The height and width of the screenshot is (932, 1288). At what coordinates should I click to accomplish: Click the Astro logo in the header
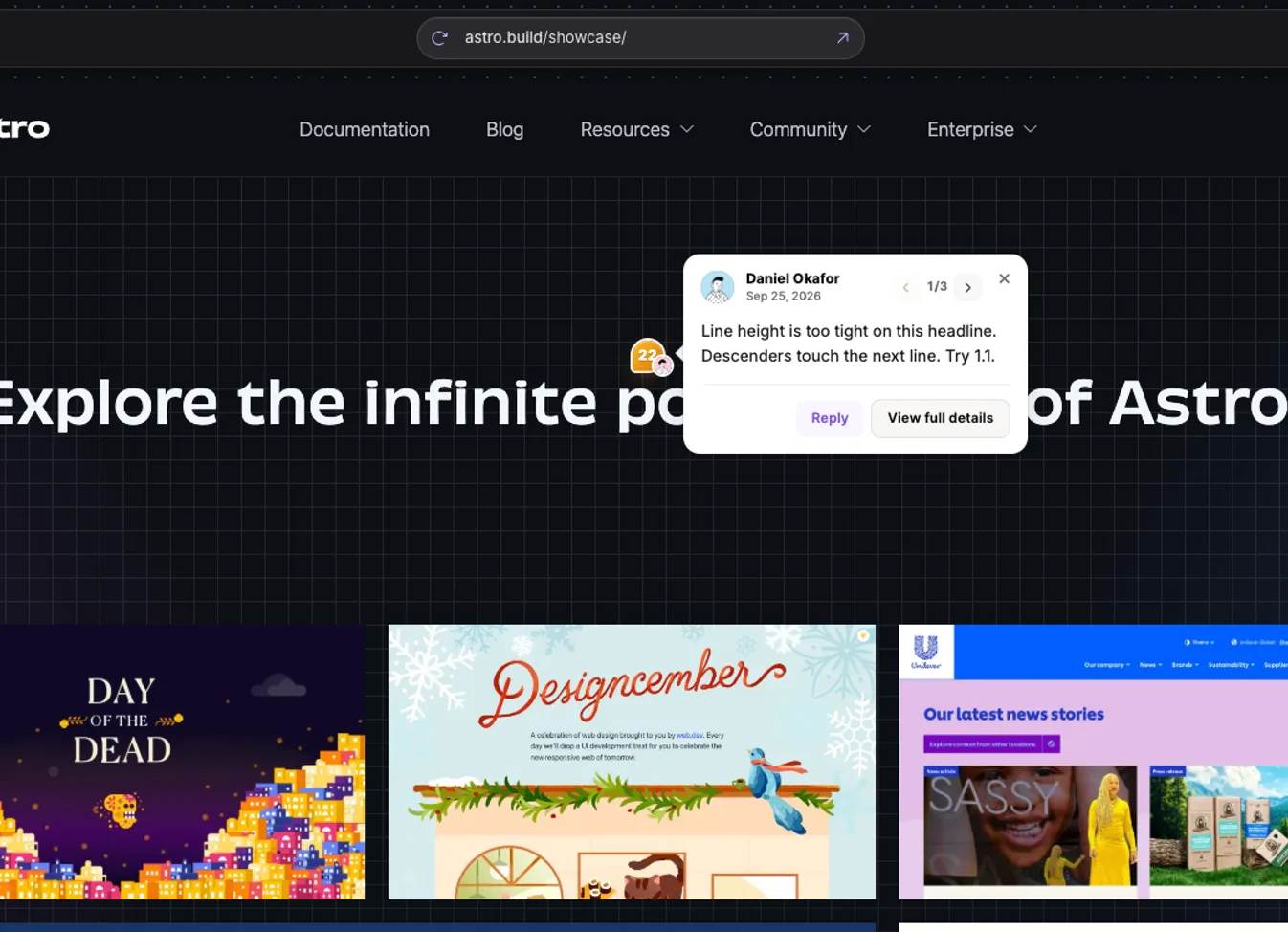point(25,128)
